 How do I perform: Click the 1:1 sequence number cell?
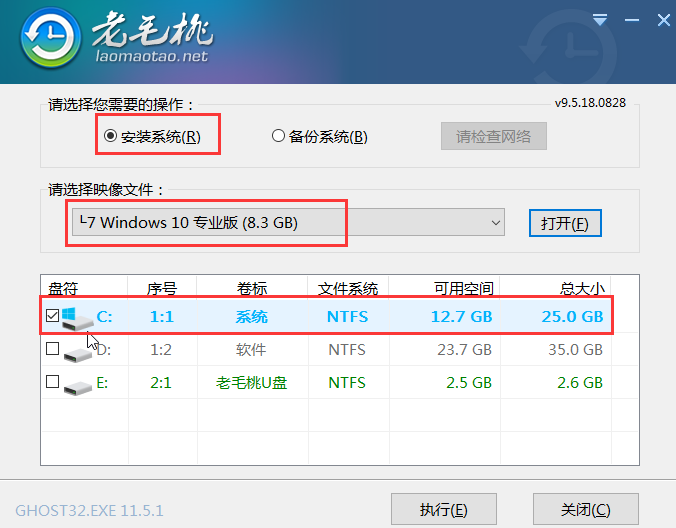tap(162, 317)
